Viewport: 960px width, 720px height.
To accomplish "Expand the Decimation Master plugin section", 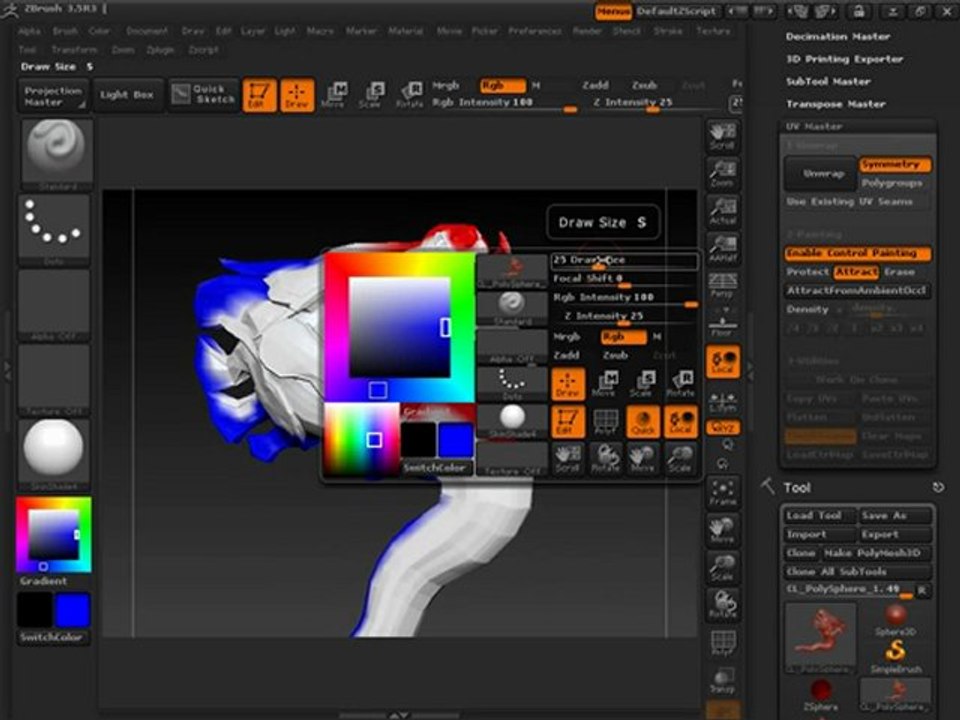I will tap(837, 37).
